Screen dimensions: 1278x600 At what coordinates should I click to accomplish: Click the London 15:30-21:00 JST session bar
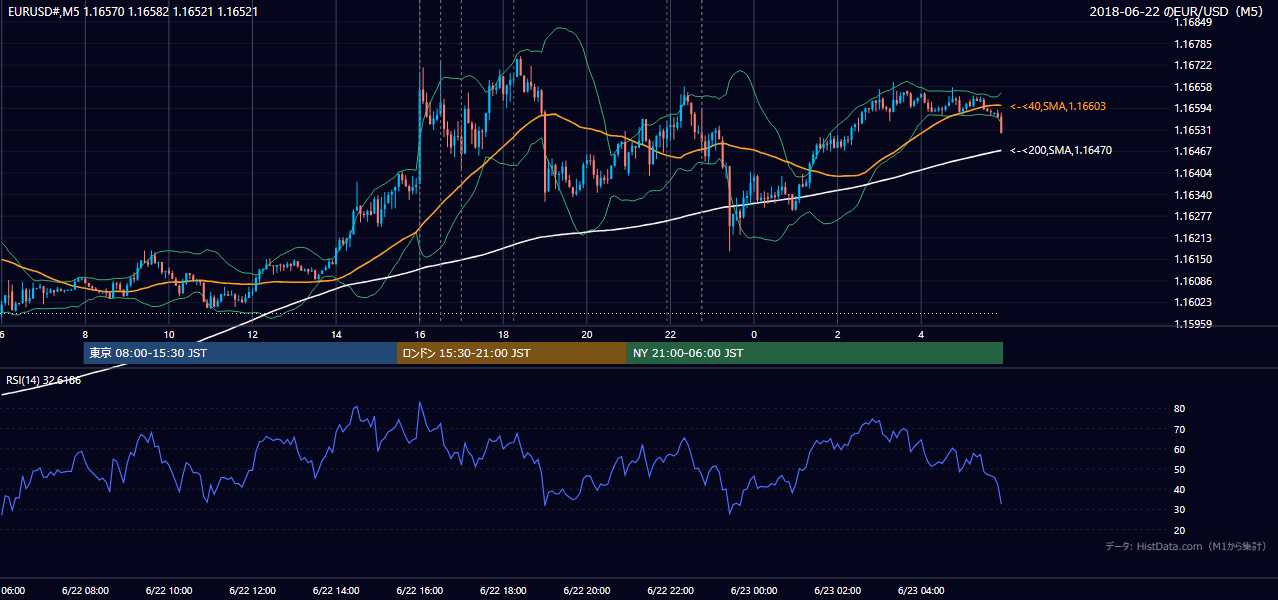point(512,353)
